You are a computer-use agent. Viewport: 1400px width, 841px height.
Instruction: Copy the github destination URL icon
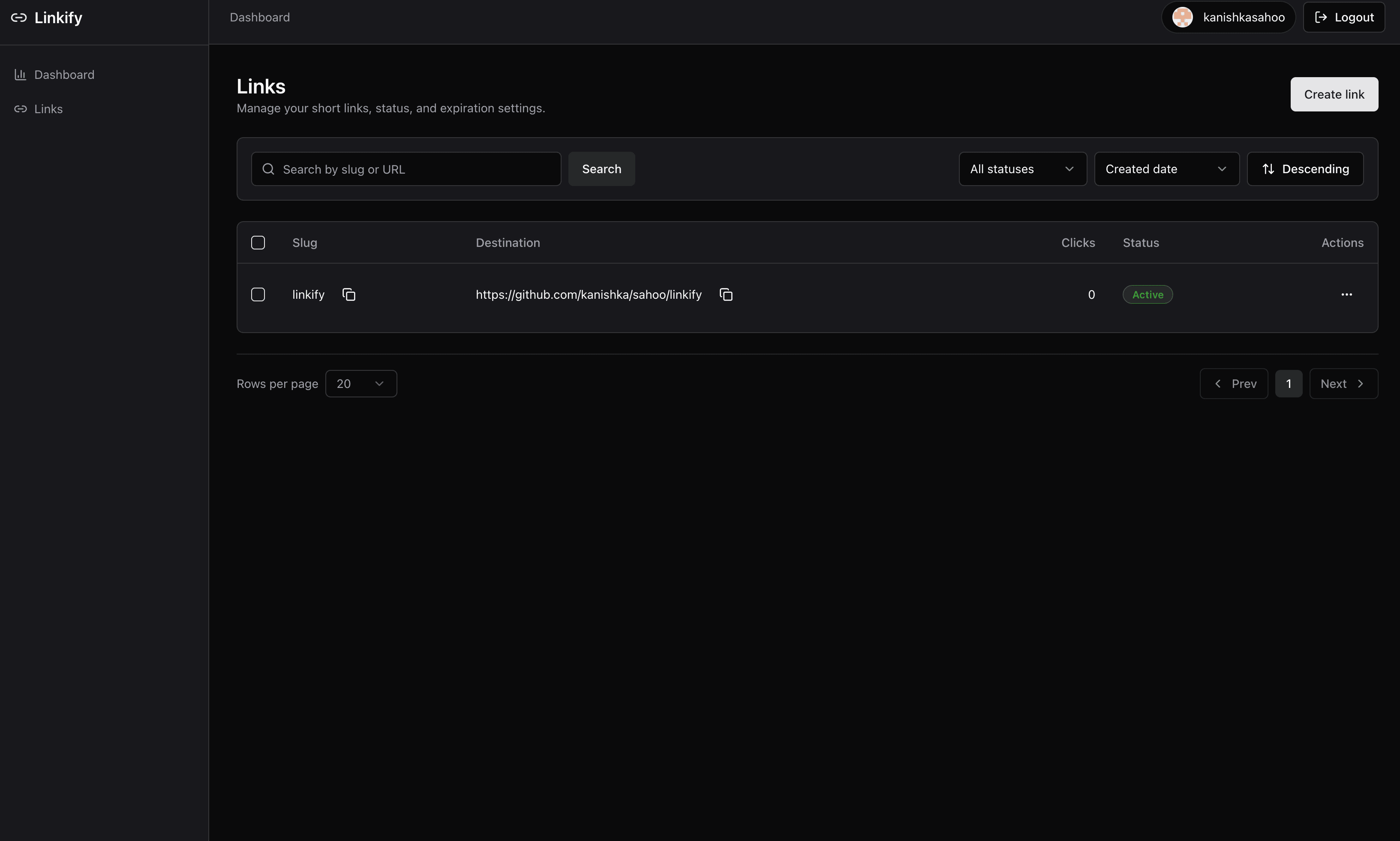click(x=726, y=294)
